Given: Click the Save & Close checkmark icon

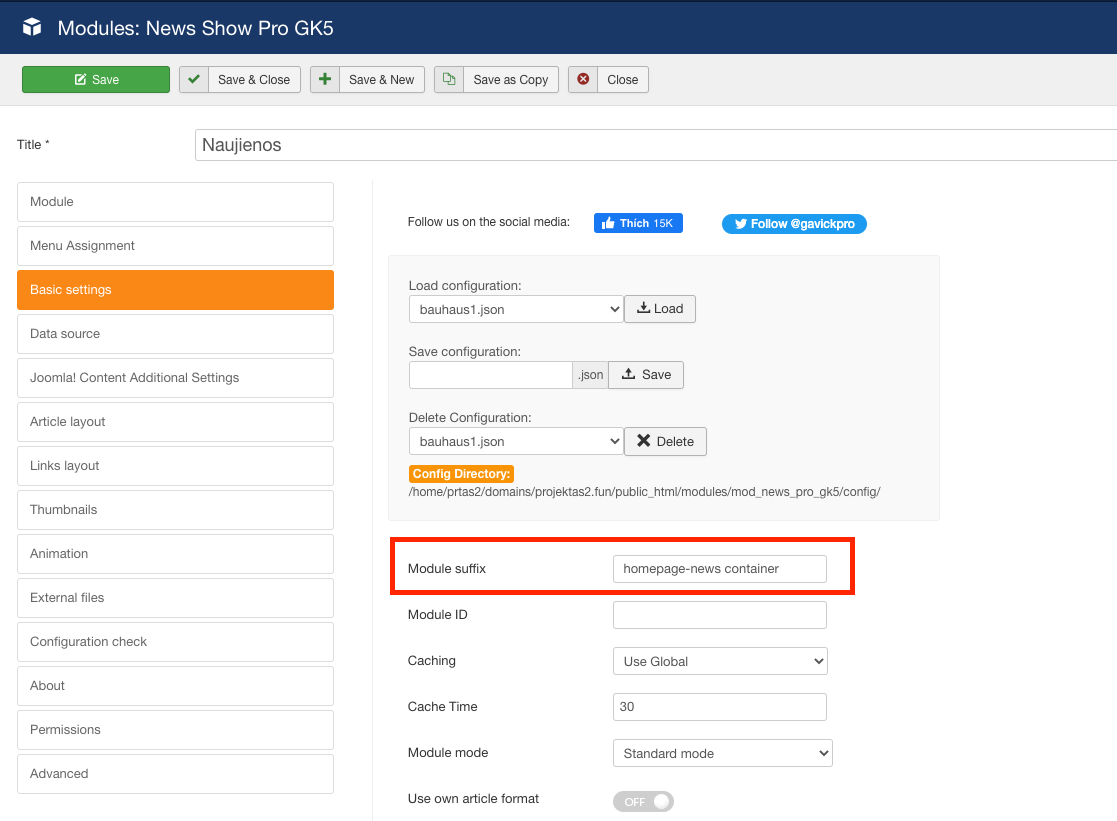Looking at the screenshot, I should point(194,80).
